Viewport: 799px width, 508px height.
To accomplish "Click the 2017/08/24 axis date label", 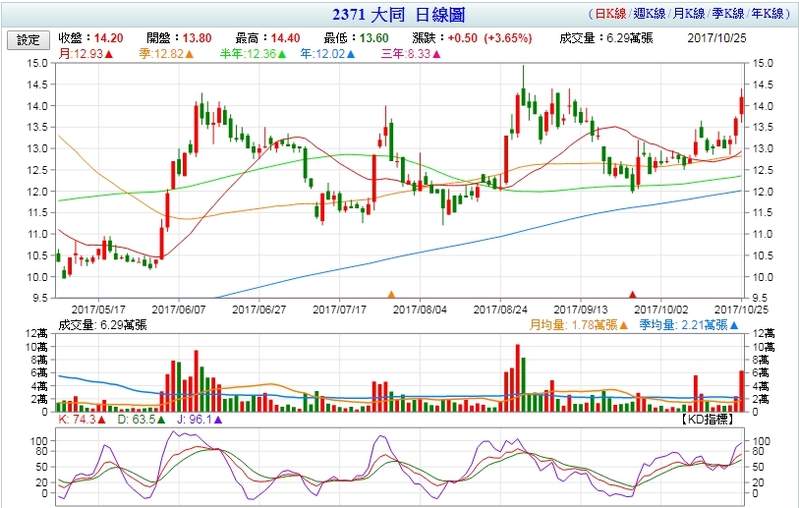I will (500, 309).
